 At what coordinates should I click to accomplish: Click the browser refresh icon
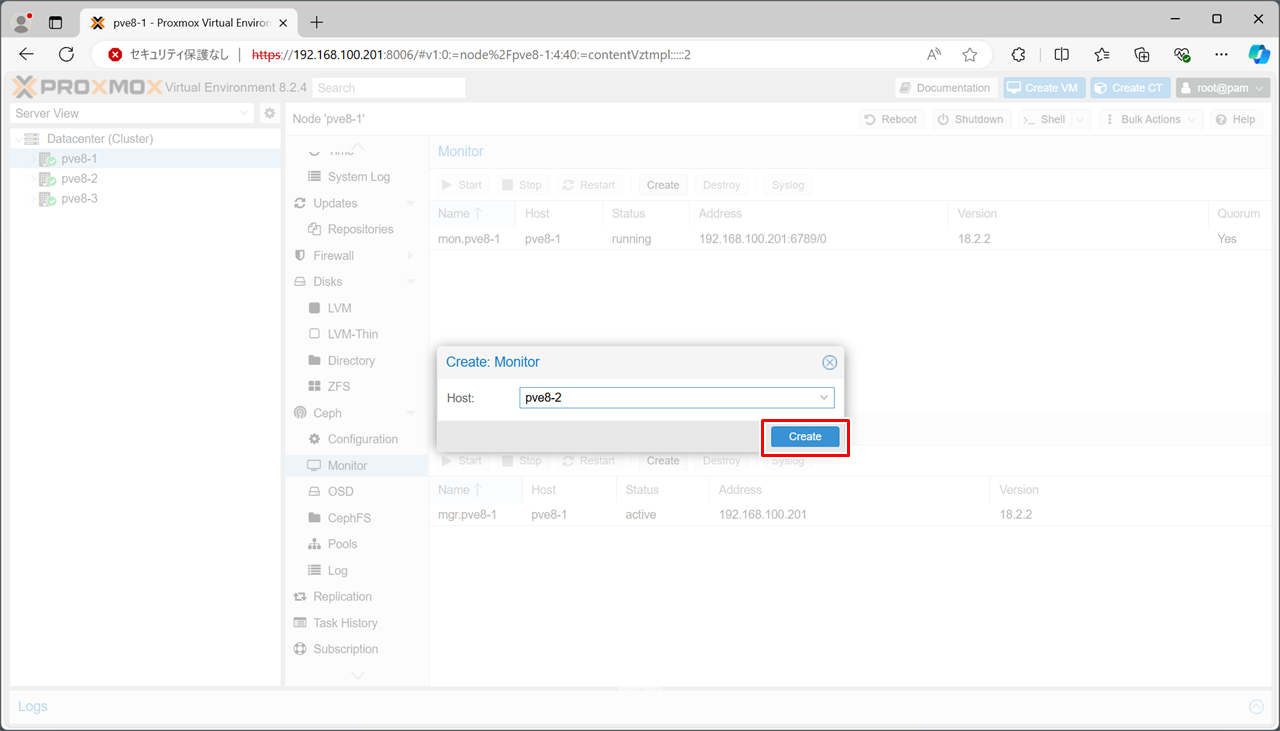67,55
